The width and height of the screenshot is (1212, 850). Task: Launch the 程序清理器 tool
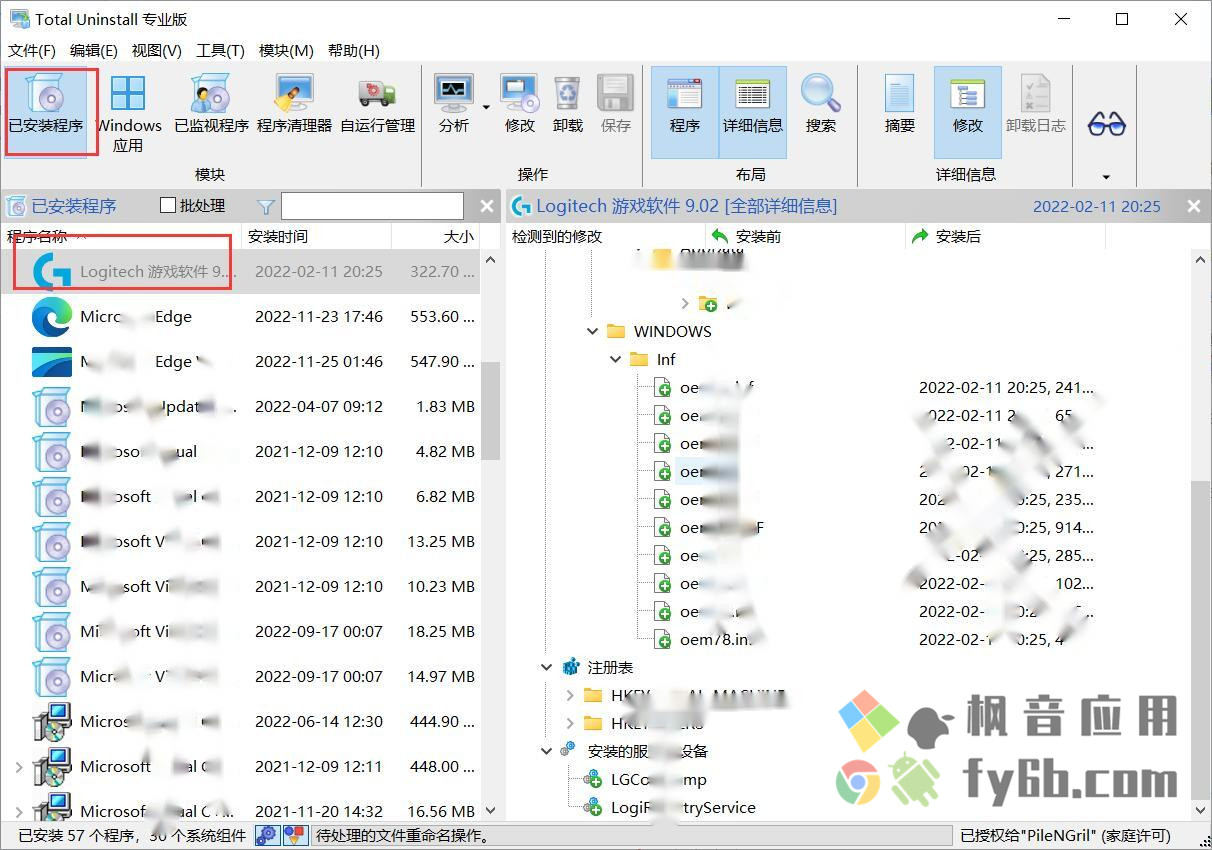(x=294, y=106)
